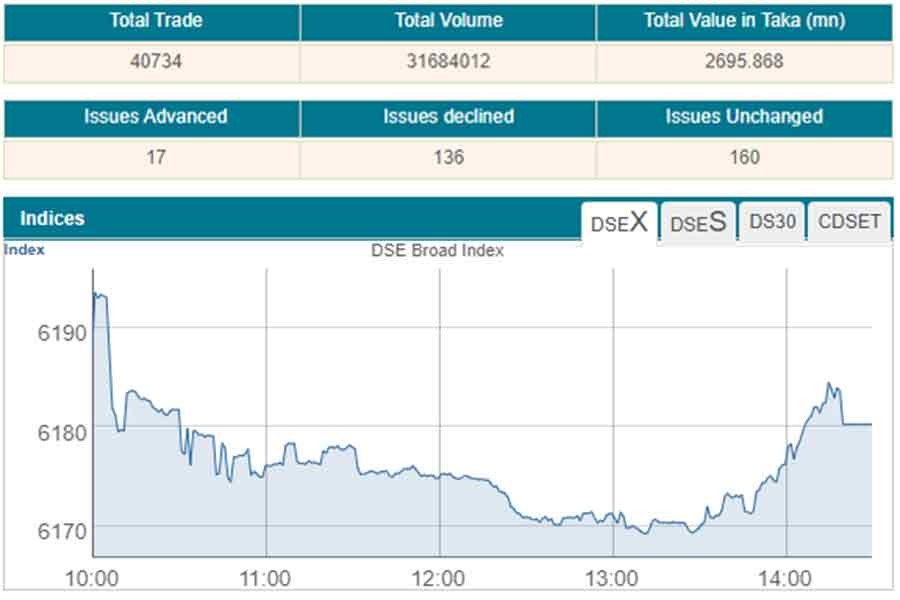Switch to the DSEX index tab

coord(619,222)
